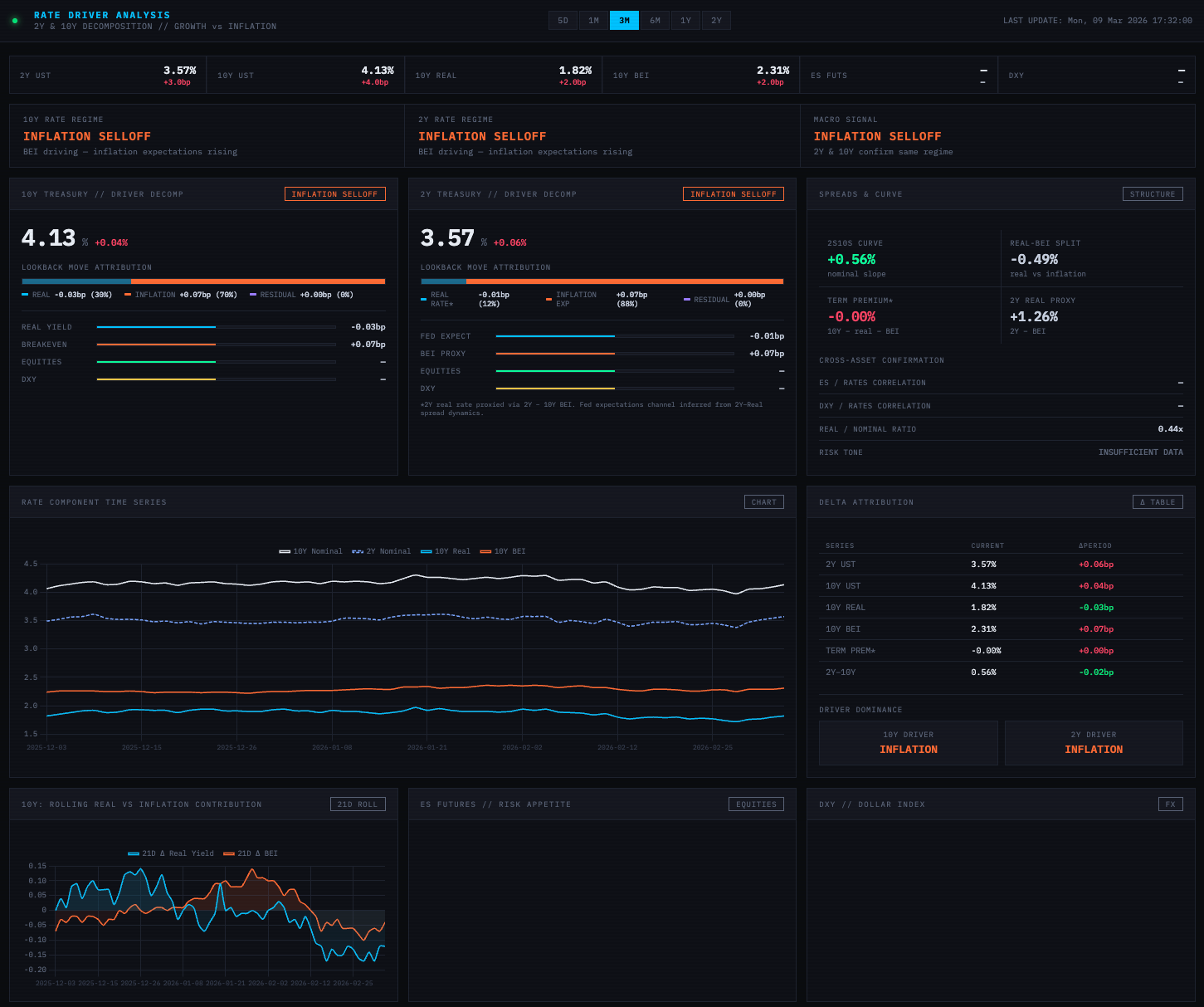
Task: Click the 10Y lookback move attribution bar
Action: 203,281
